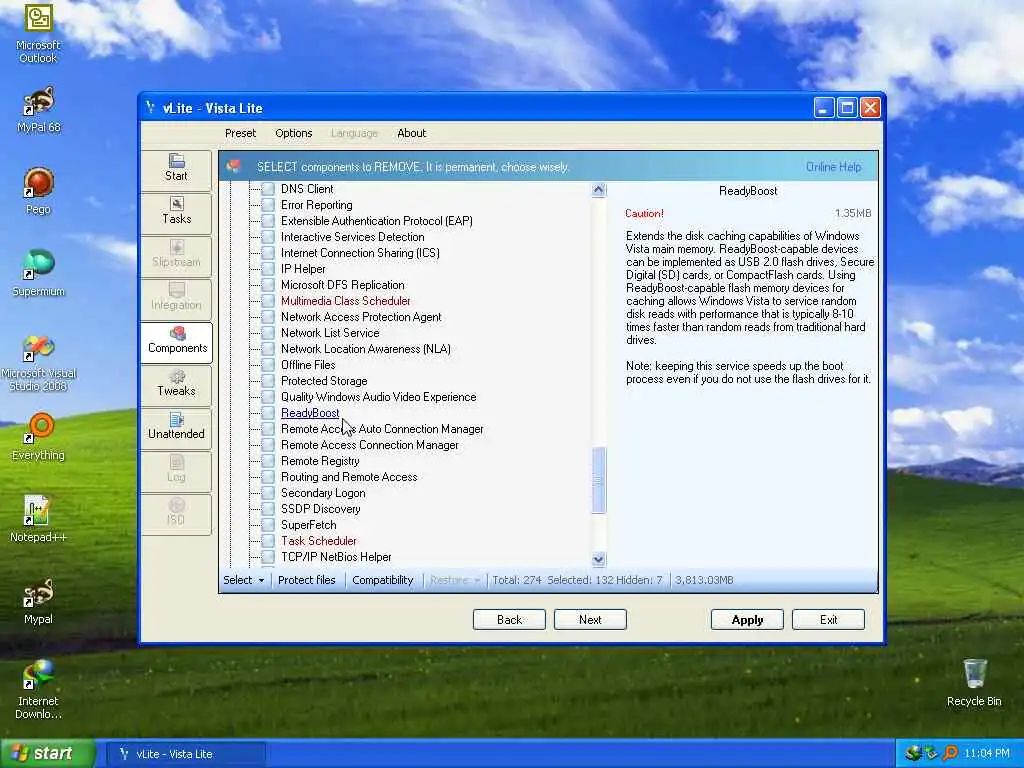The width and height of the screenshot is (1024, 768).
Task: Click the Back button
Action: (509, 620)
